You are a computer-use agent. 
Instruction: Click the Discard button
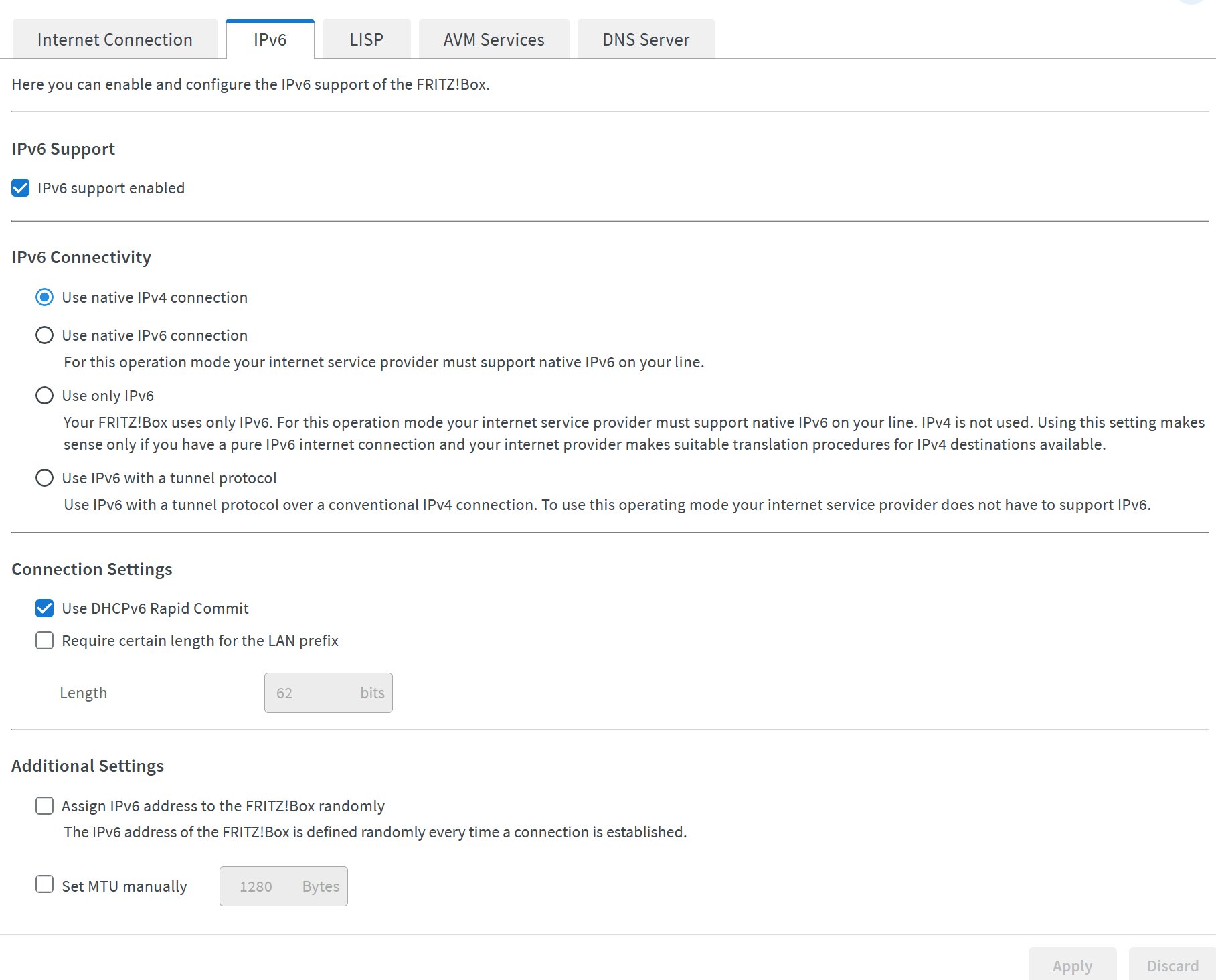pyautogui.click(x=1172, y=965)
